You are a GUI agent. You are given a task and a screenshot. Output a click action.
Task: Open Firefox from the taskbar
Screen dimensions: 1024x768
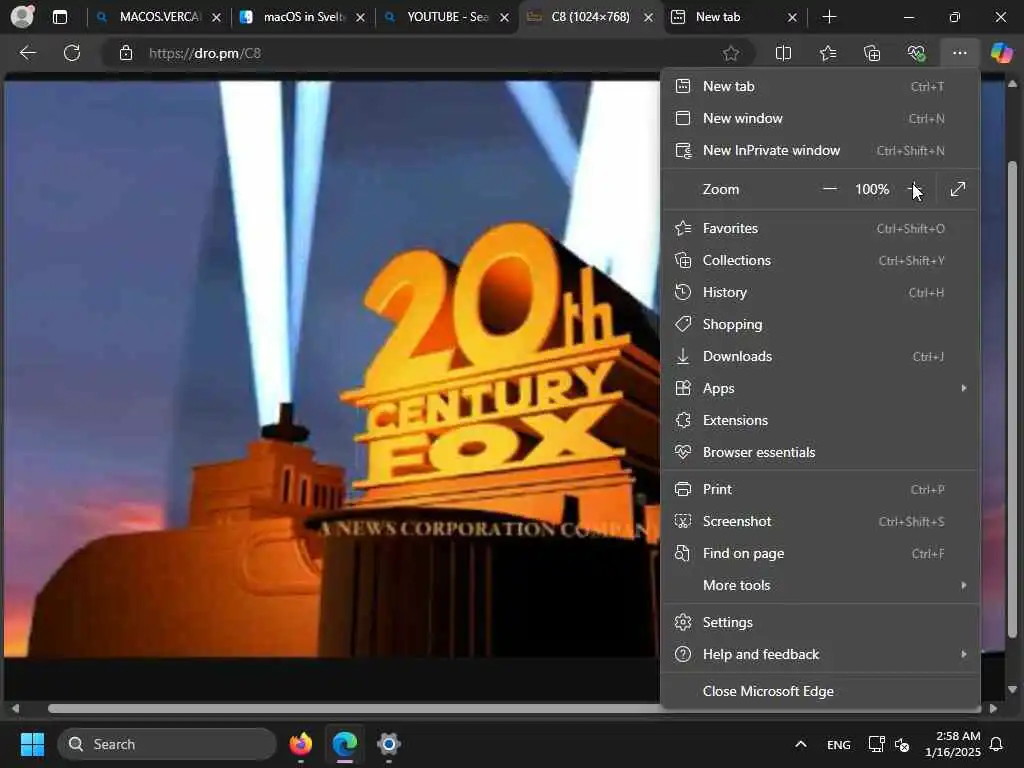[x=300, y=744]
